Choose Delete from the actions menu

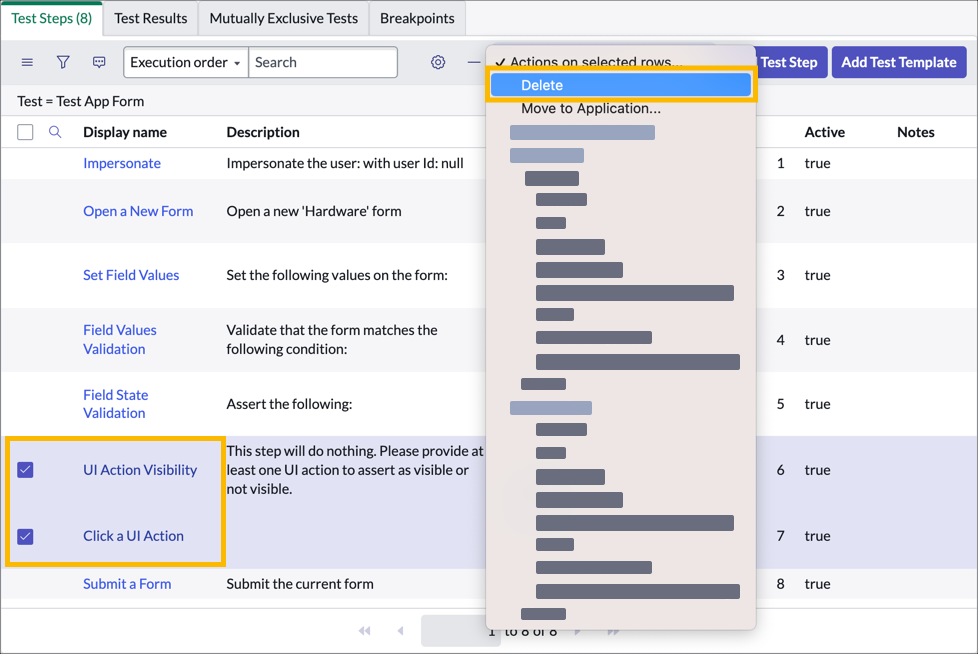click(620, 85)
